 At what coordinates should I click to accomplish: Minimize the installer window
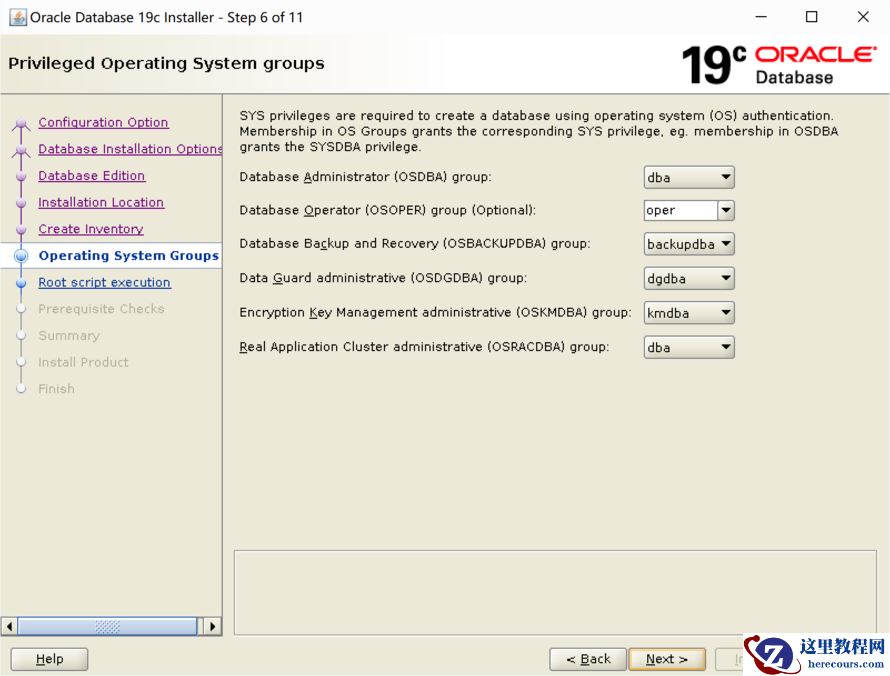[x=761, y=17]
